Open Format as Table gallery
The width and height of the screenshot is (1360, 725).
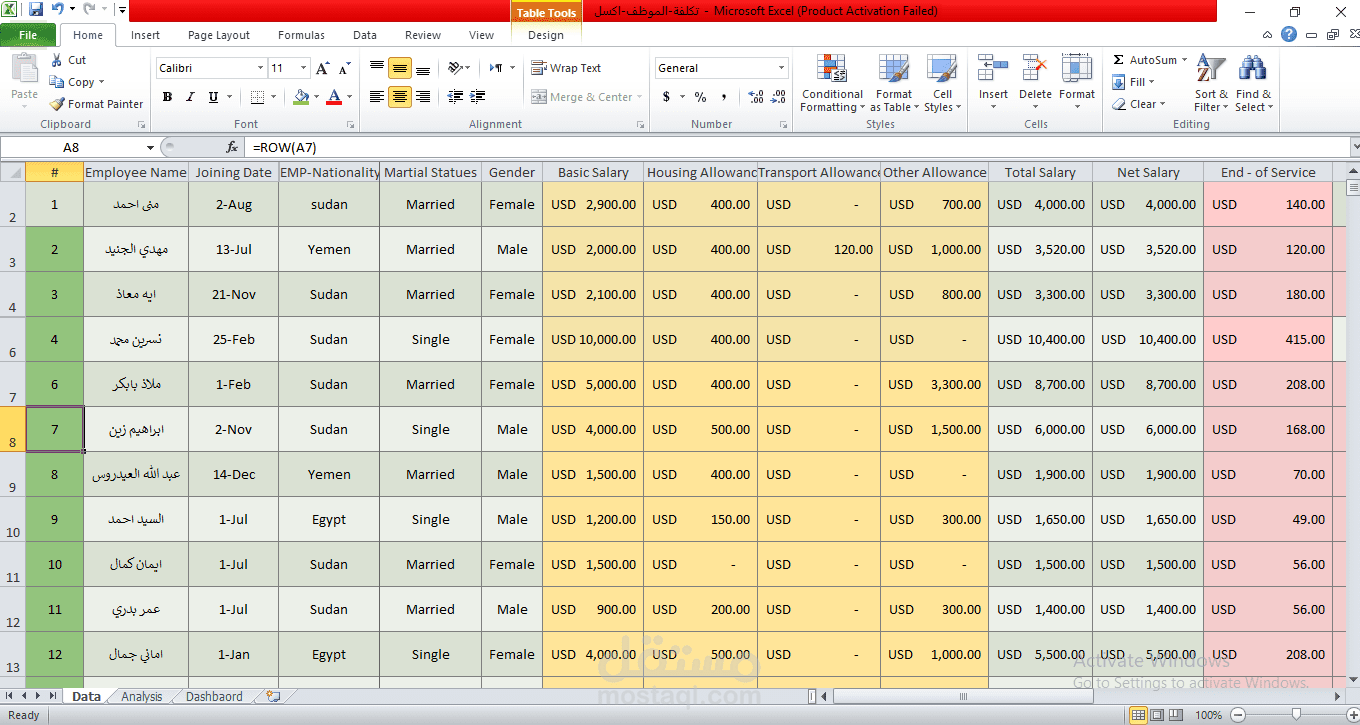[x=894, y=83]
